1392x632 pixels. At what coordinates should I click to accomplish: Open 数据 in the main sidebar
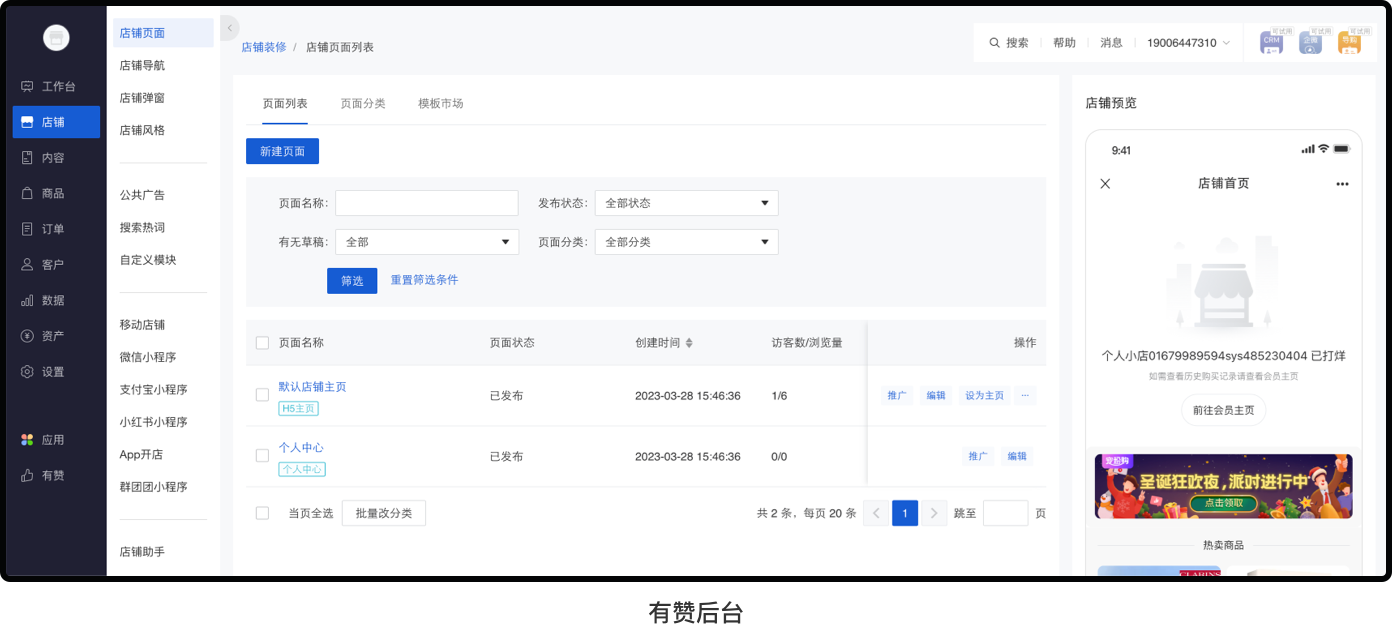click(x=56, y=300)
